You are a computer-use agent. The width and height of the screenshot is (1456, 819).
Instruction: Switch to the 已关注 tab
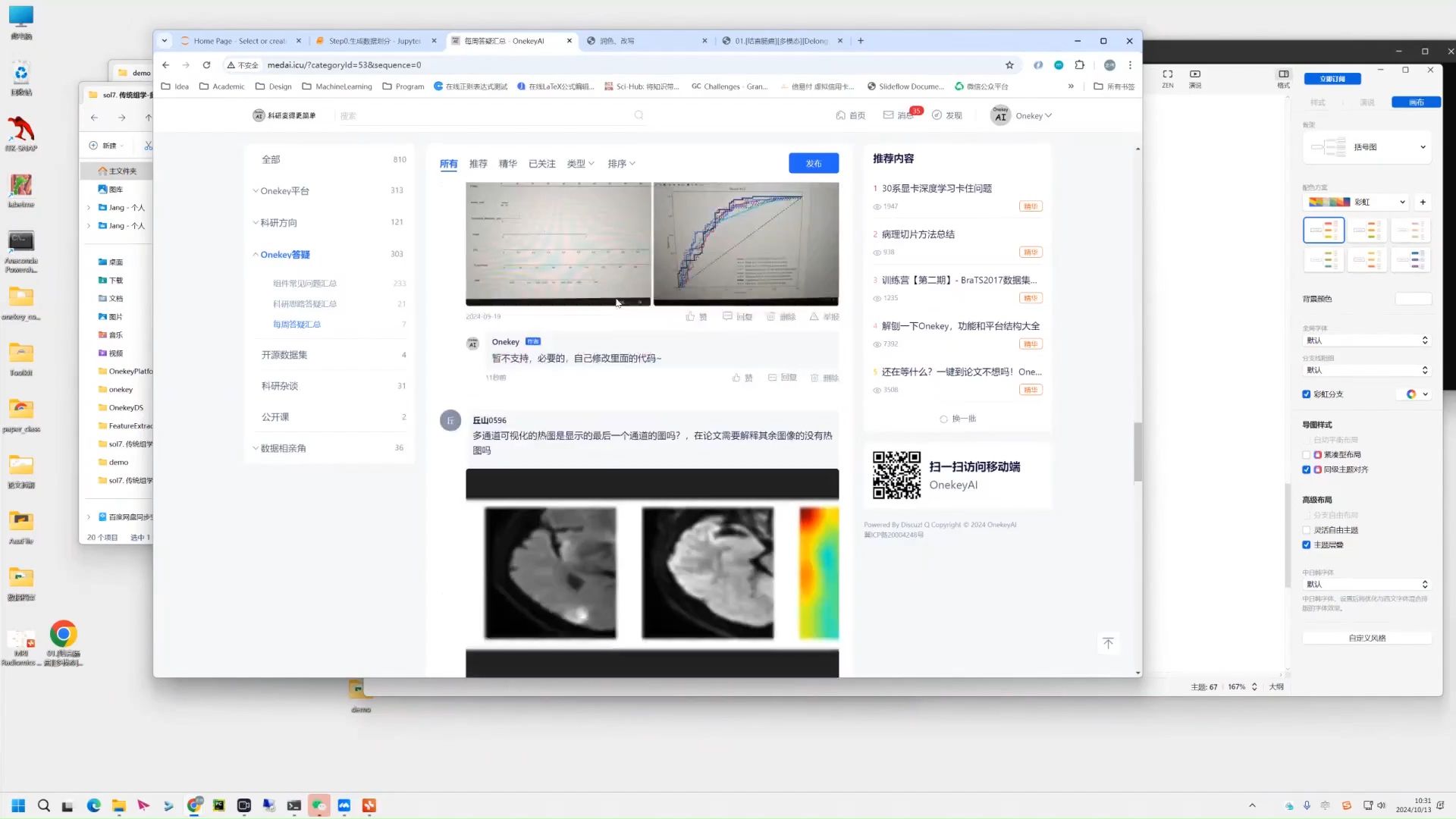point(541,164)
